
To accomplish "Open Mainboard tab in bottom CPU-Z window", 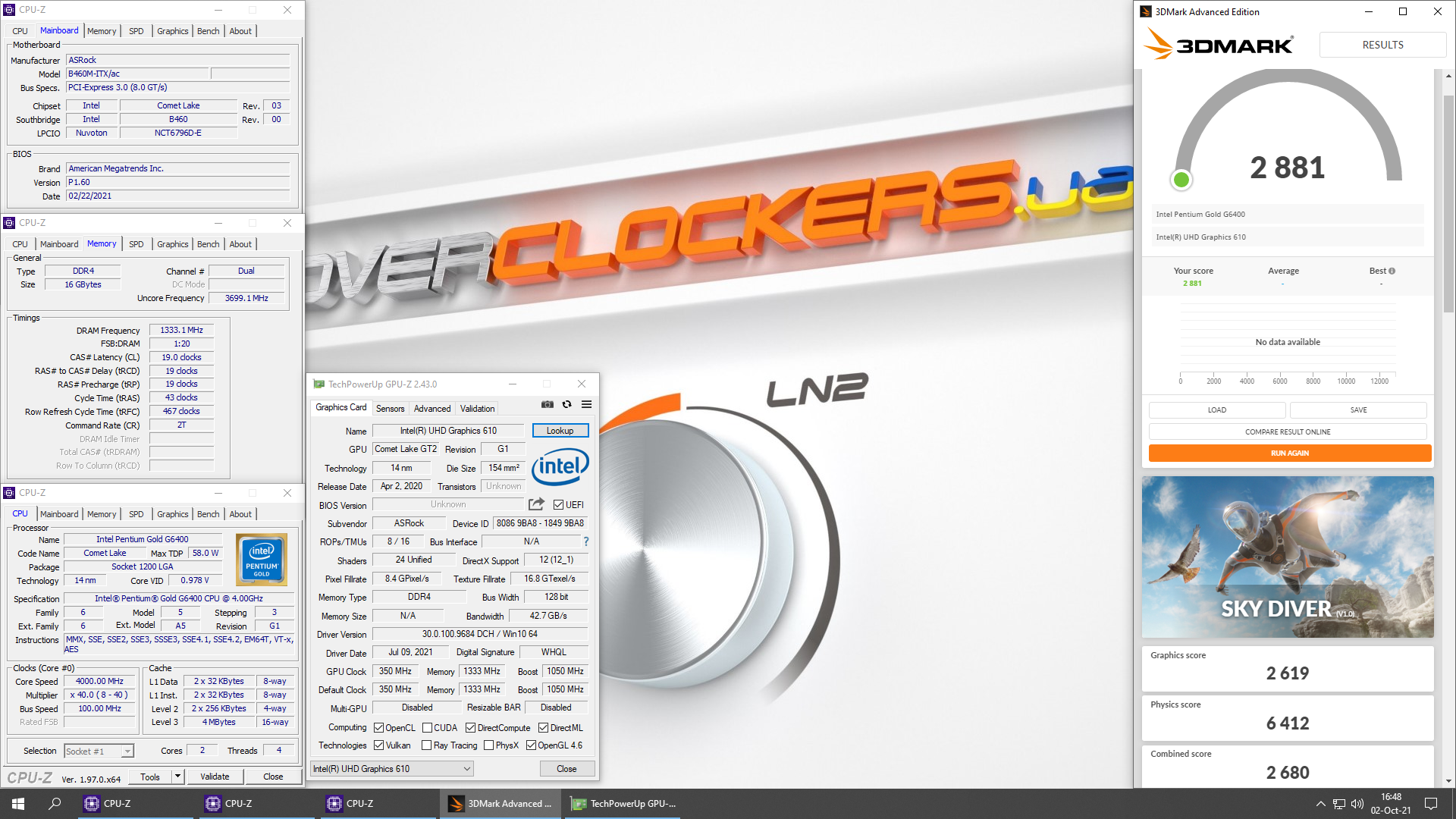I will click(59, 514).
